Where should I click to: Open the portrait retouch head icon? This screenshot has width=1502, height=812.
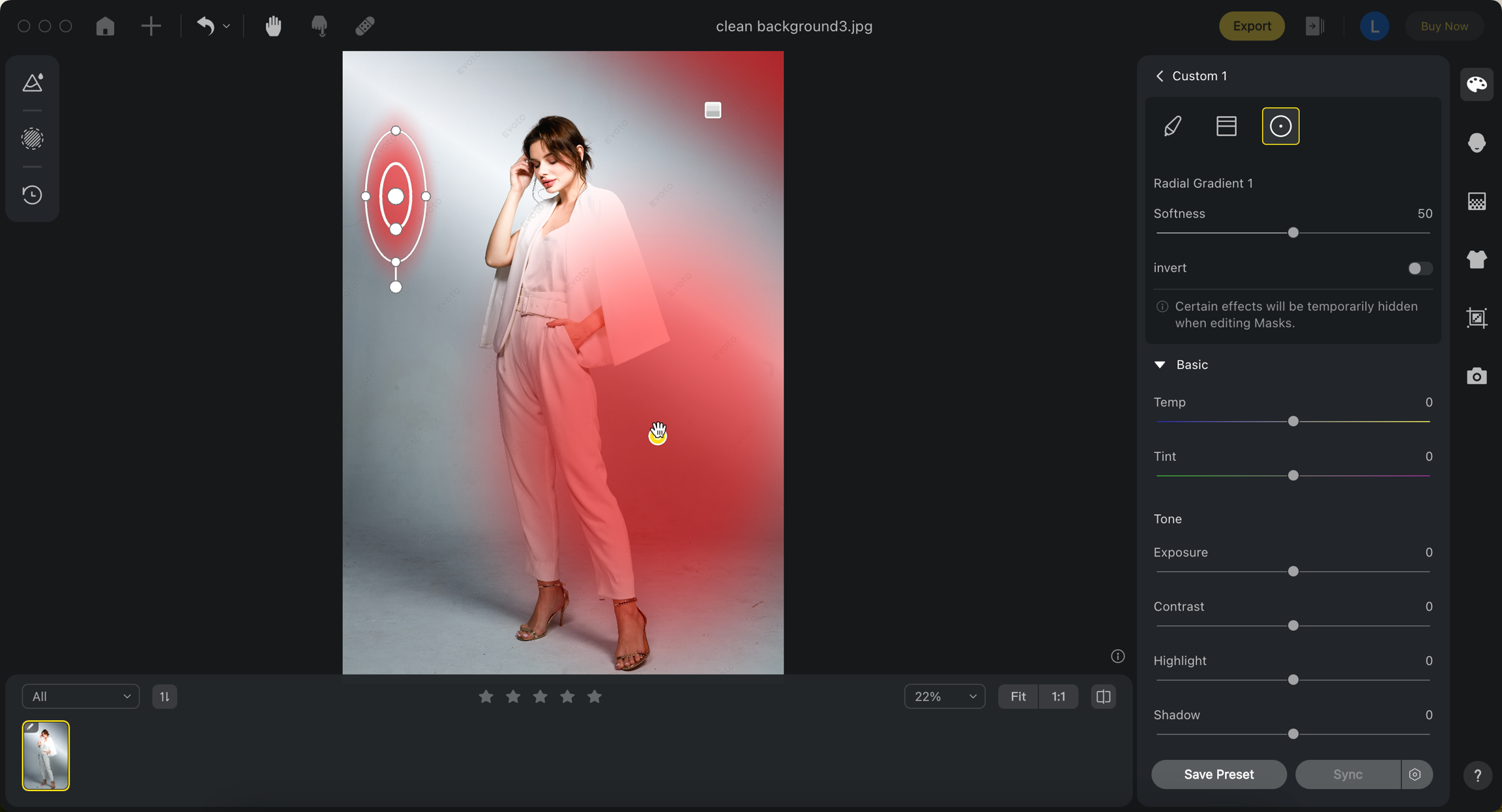1477,143
